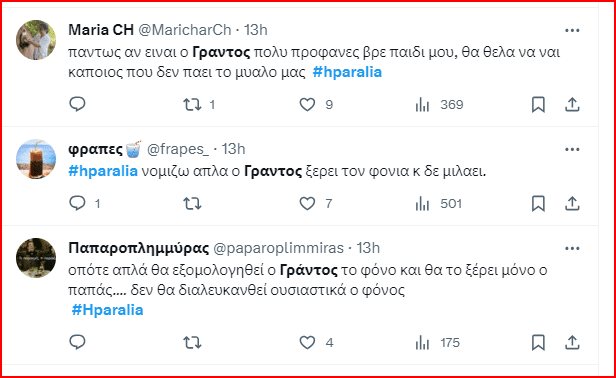Screen dimensions: 616x378
Task: Share Maria CH's tweet
Action: pos(572,105)
